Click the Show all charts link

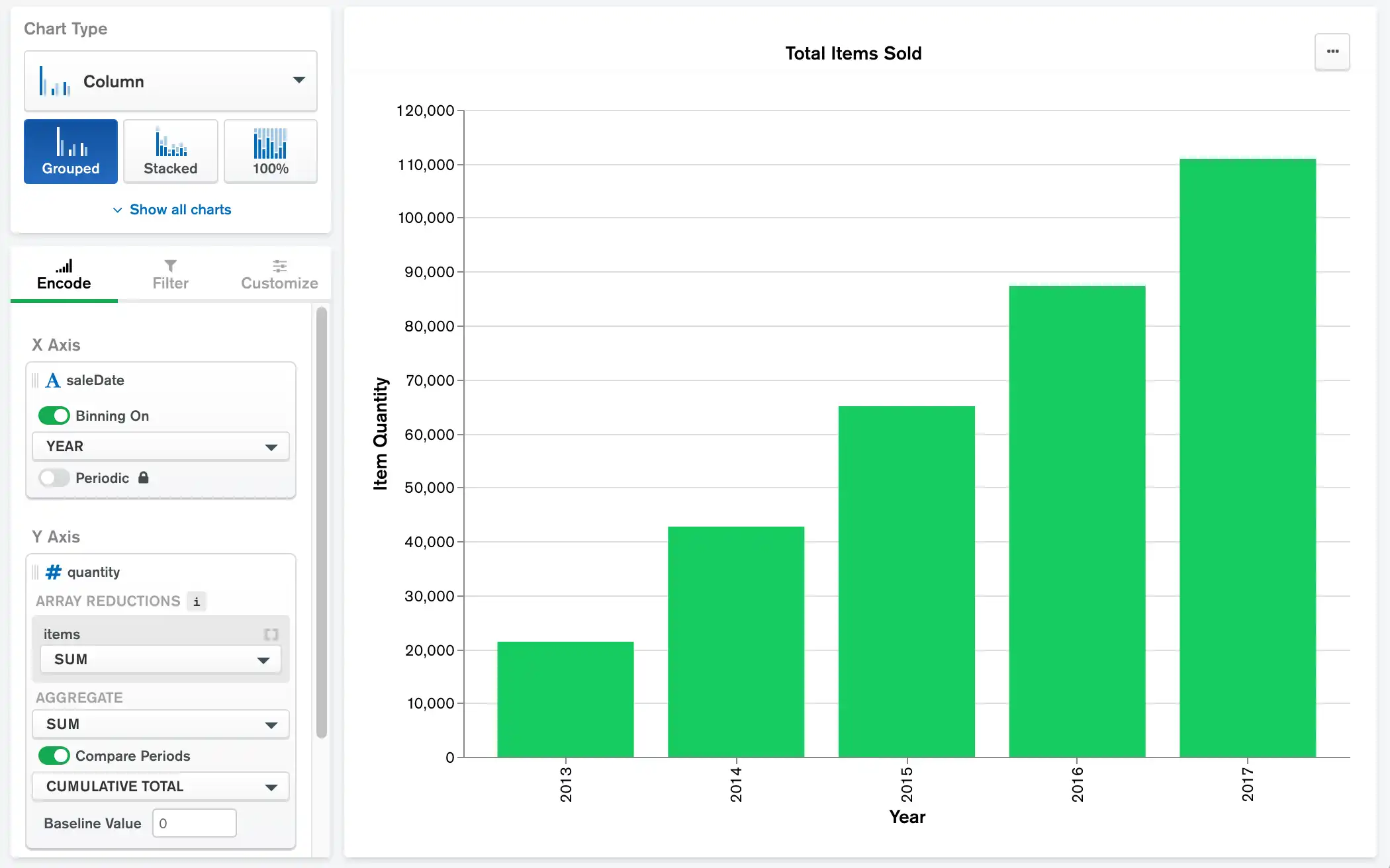pos(170,209)
